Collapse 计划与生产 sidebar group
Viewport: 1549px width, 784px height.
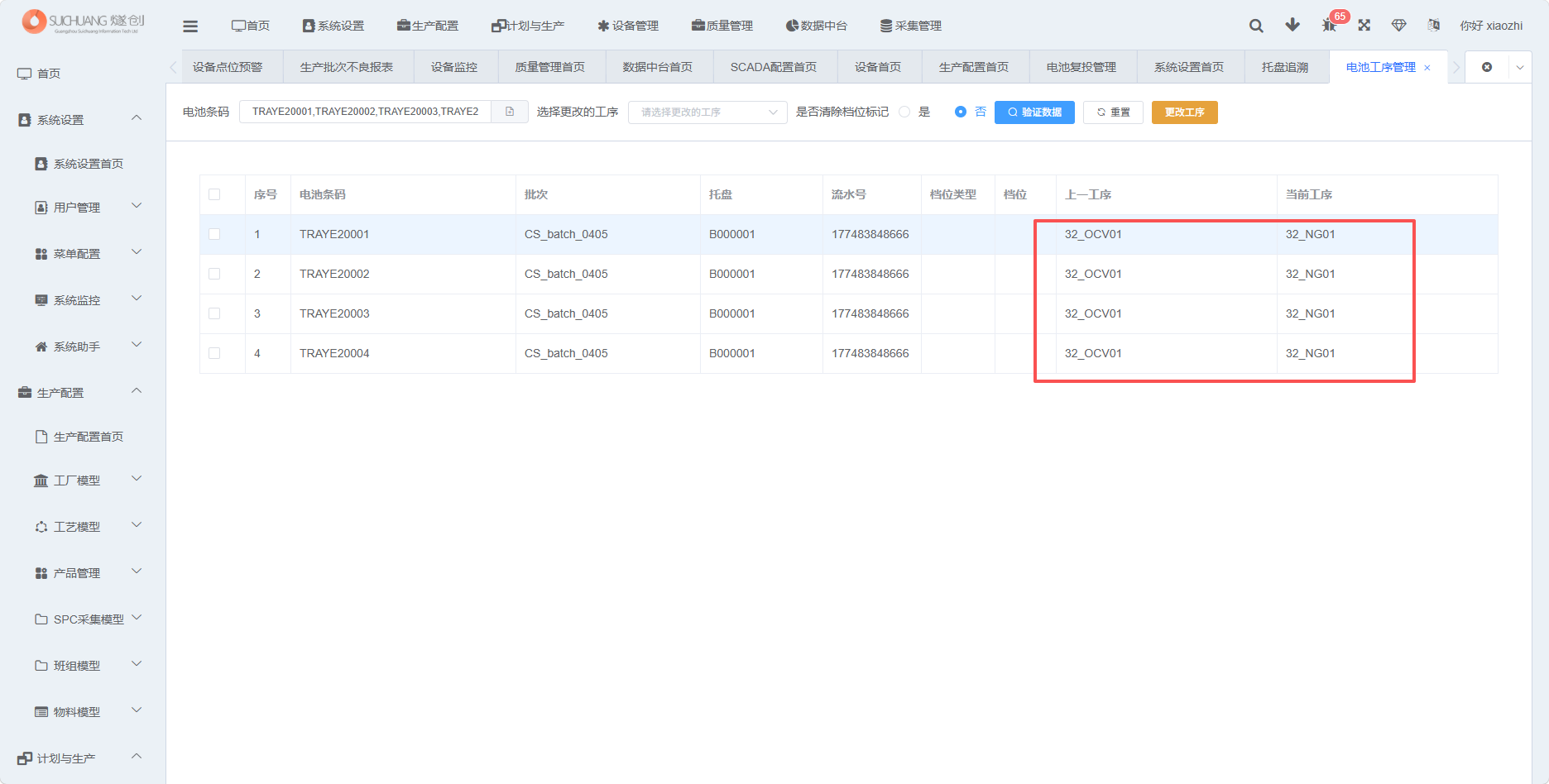(x=137, y=757)
